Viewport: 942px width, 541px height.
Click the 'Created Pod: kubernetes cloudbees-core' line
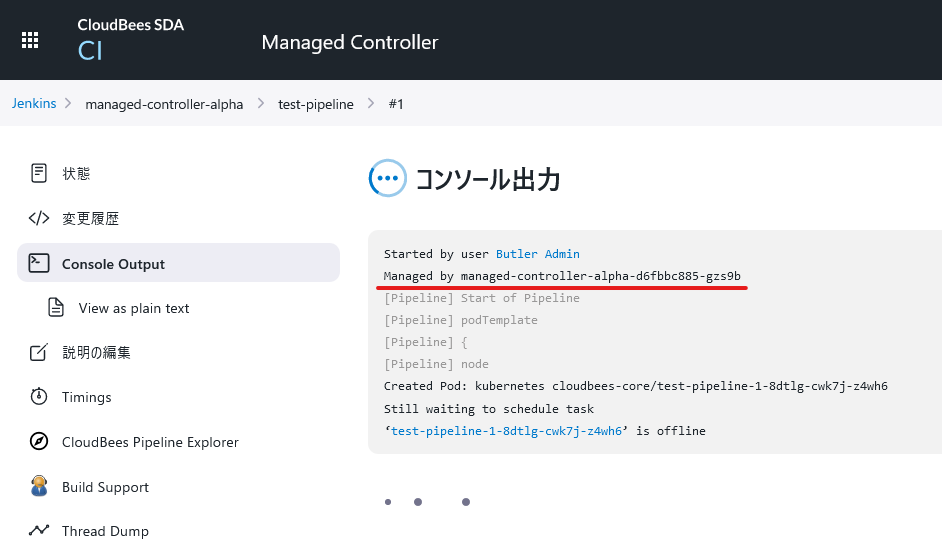click(636, 386)
